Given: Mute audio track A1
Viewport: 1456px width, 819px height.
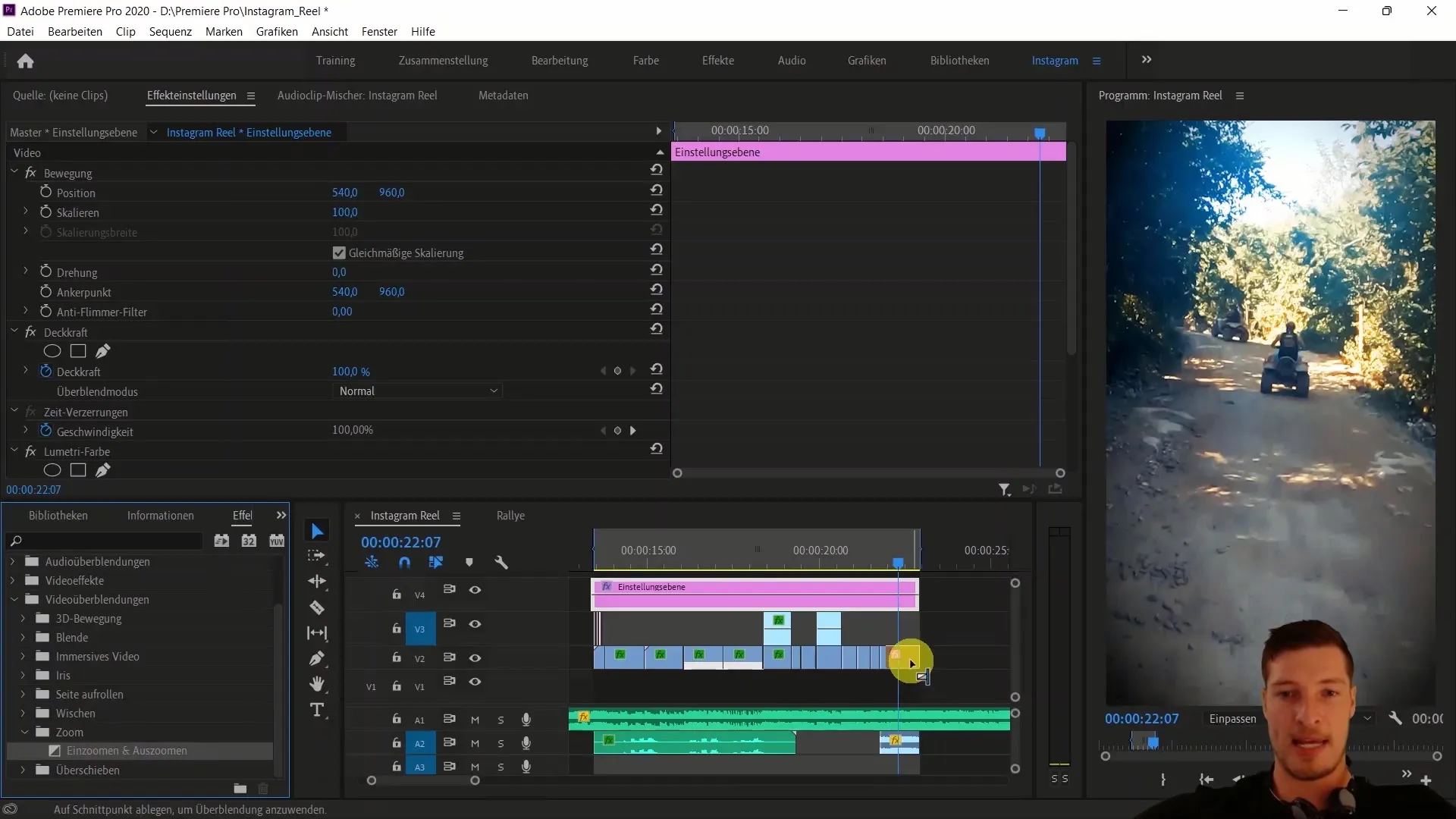Looking at the screenshot, I should coord(475,720).
